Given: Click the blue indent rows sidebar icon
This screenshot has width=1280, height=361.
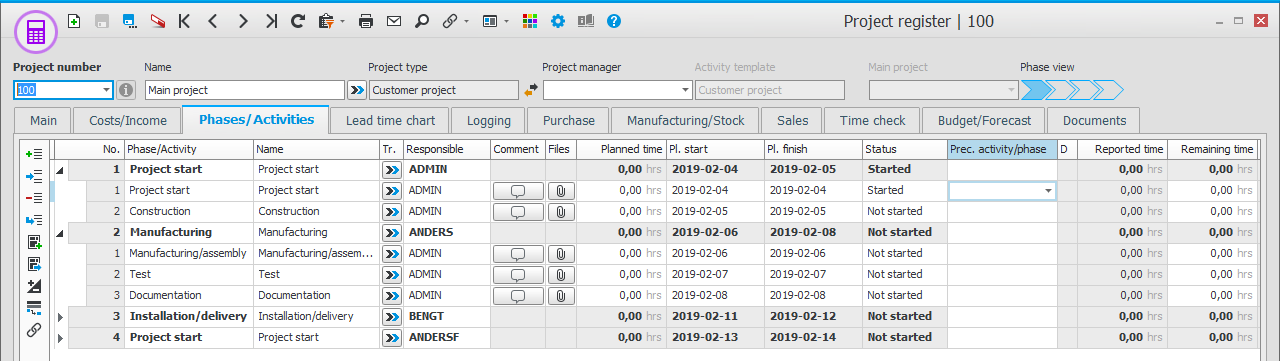Looking at the screenshot, I should click(34, 220).
